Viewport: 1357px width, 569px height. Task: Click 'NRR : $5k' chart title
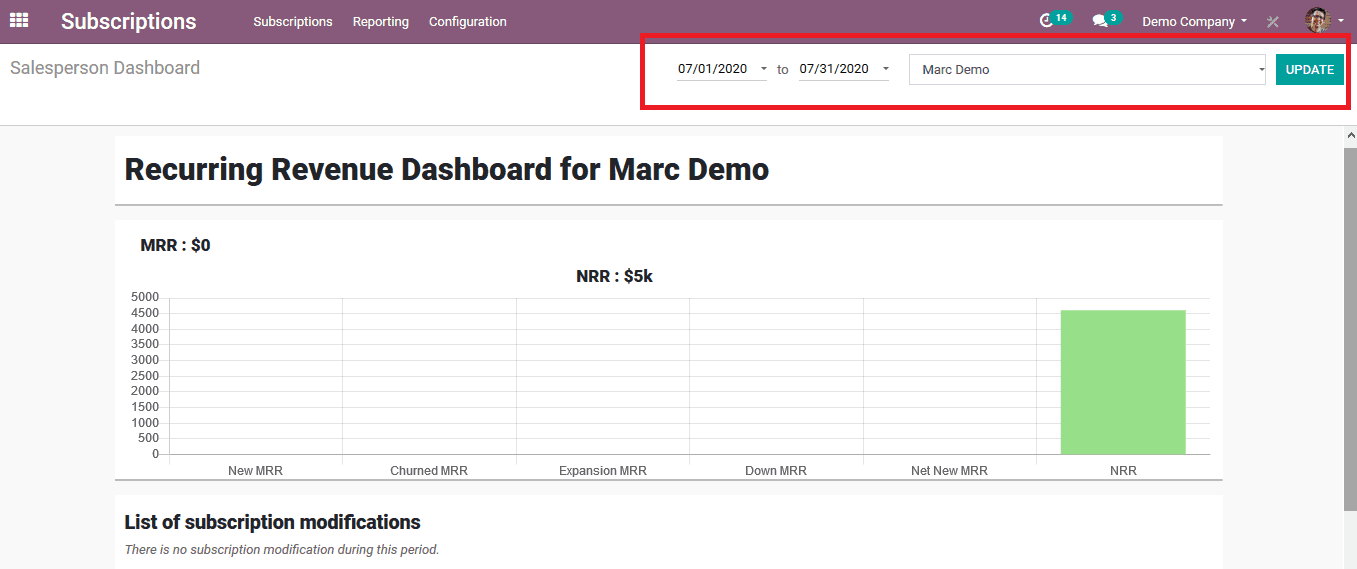pyautogui.click(x=614, y=276)
